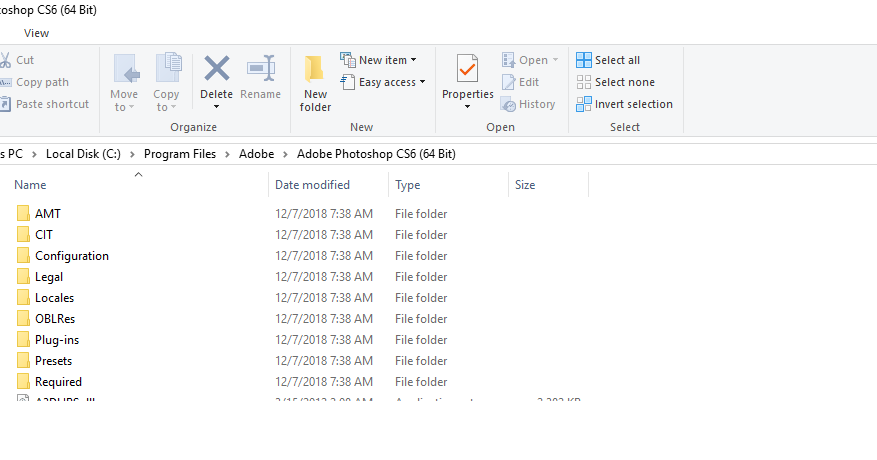Click Edit in the ribbon
Screen dimensions: 877x460
tap(520, 82)
